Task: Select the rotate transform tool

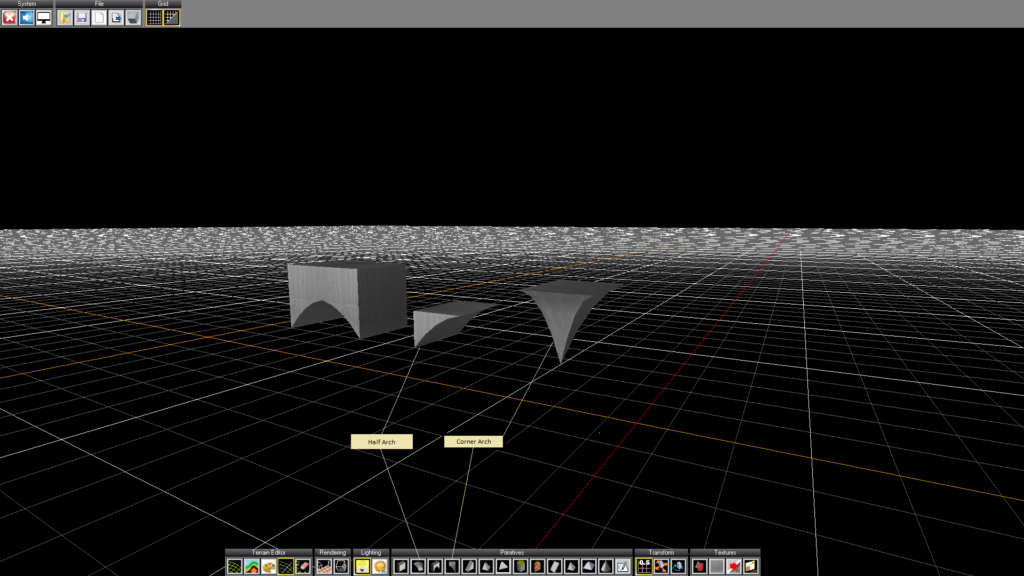Action: (678, 566)
